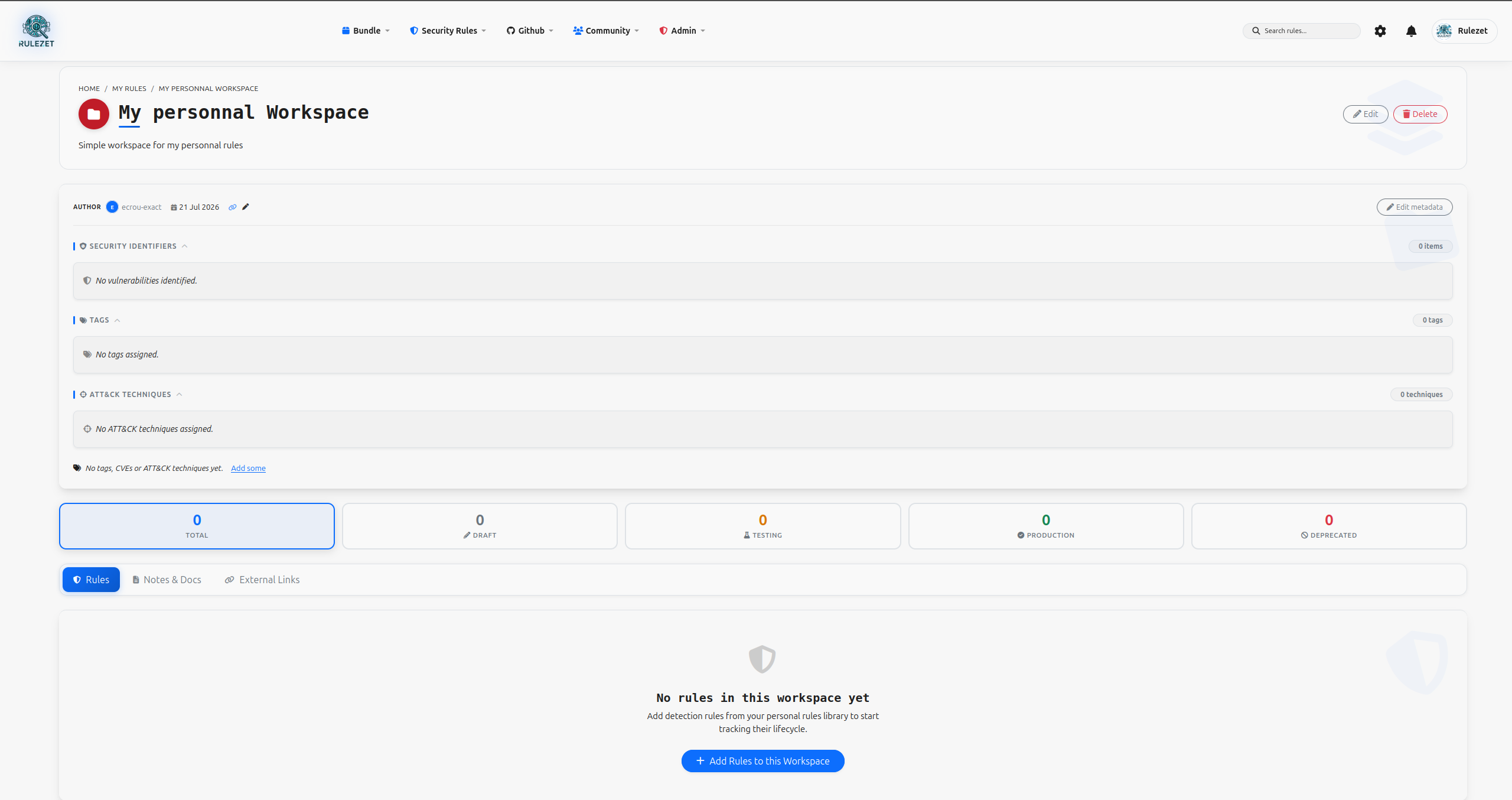Open settings via the gear icon

(x=1380, y=31)
